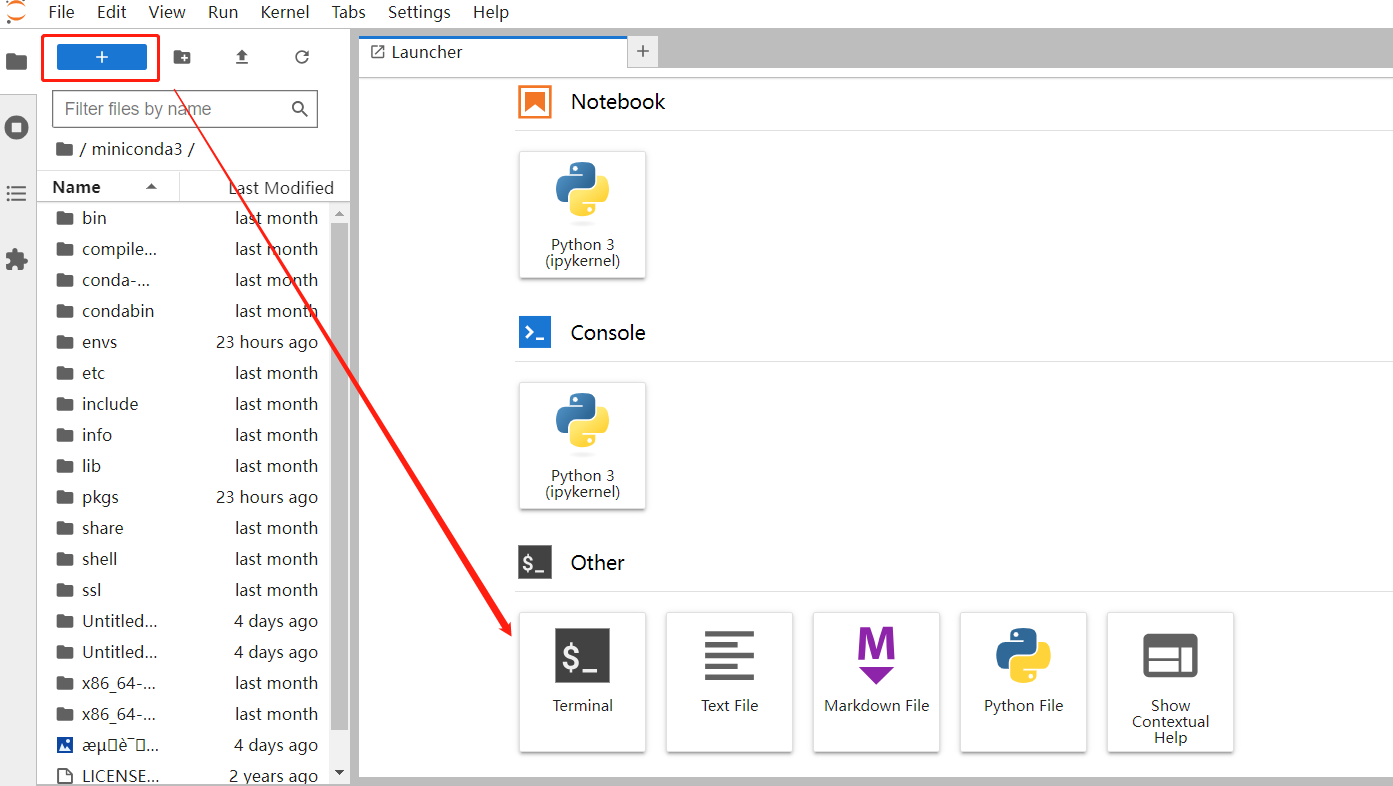Image resolution: width=1393 pixels, height=786 pixels.
Task: Click the Other section terminal icon
Action: (x=535, y=562)
